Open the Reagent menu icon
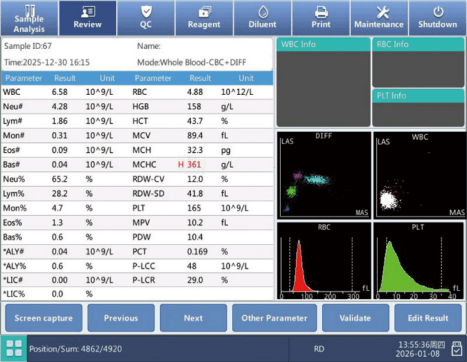Screen dimensions: 467x362 click(x=204, y=12)
